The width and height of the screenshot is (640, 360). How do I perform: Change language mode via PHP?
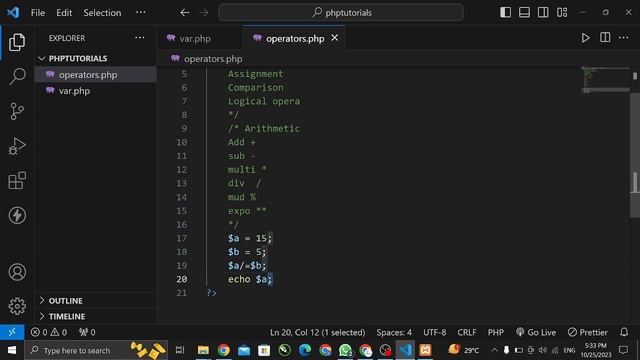[496, 332]
